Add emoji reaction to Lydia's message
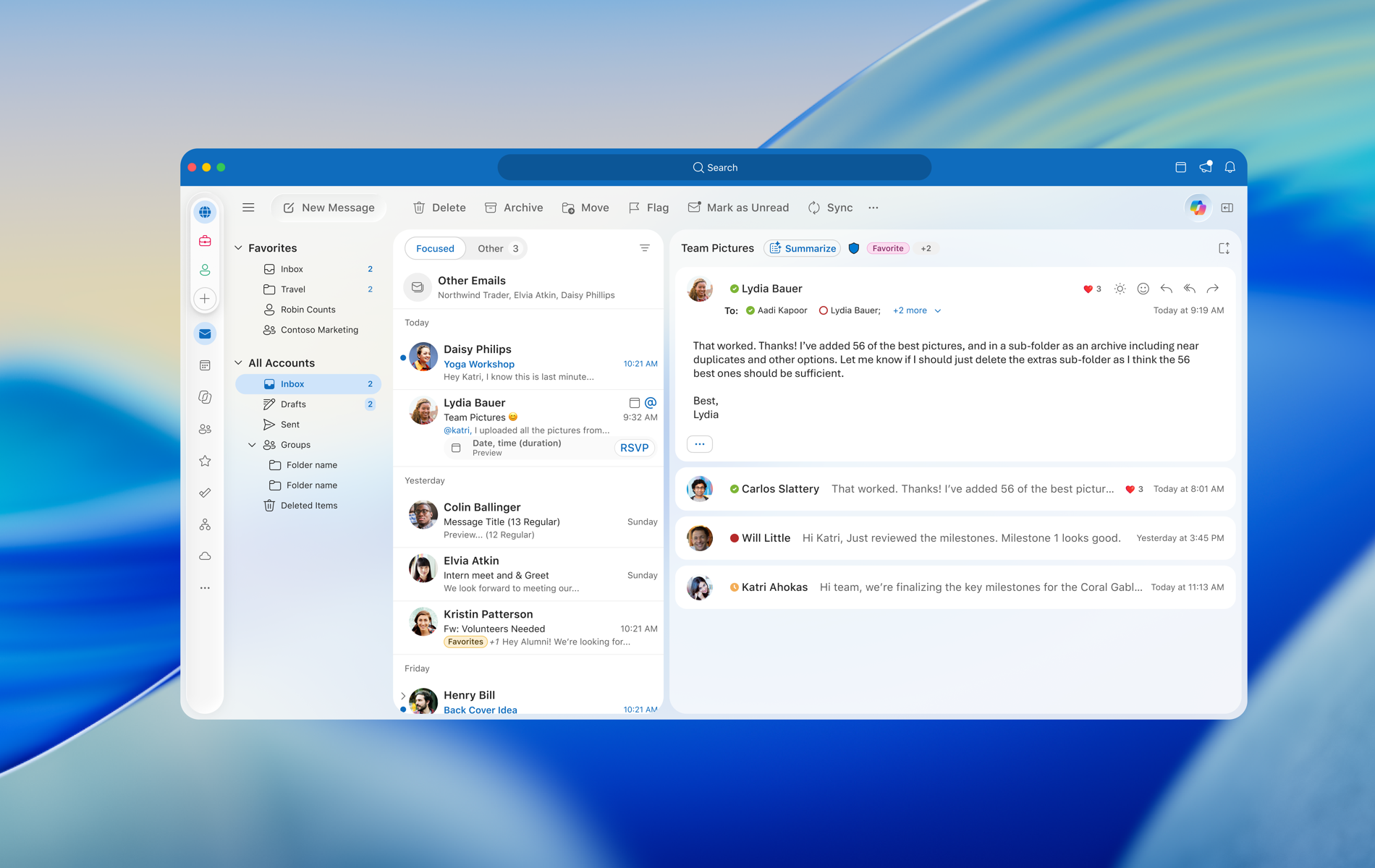The width and height of the screenshot is (1375, 868). [1143, 289]
